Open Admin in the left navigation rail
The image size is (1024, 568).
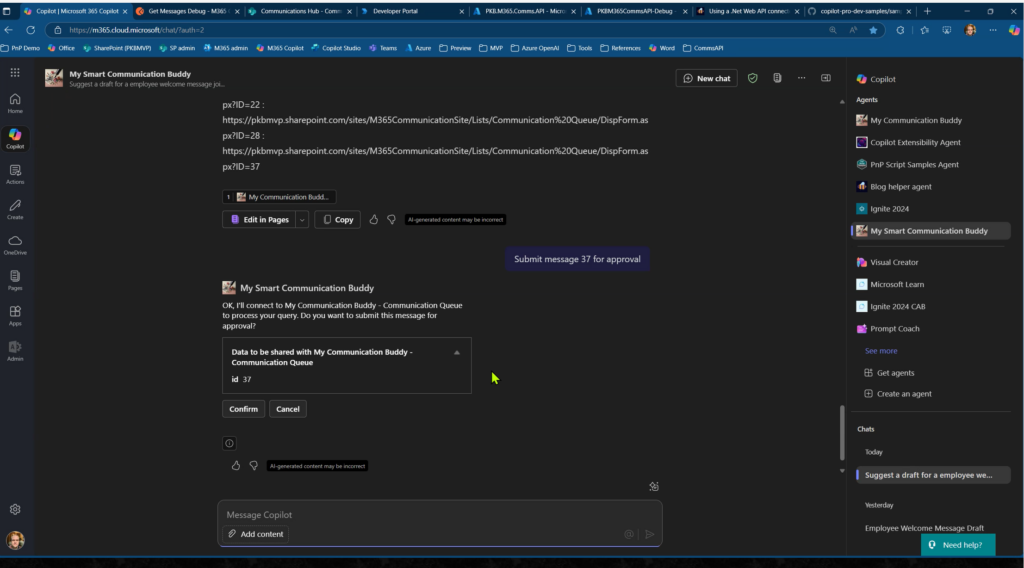15,350
